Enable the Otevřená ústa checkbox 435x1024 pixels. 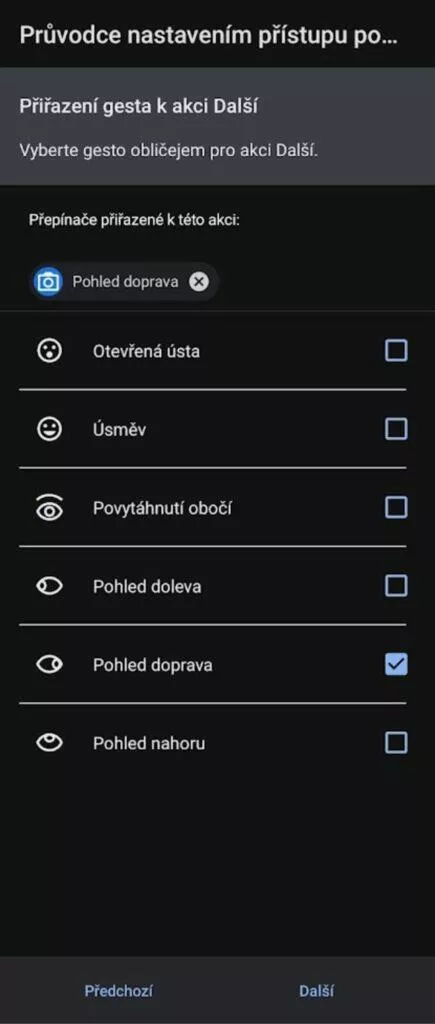click(396, 351)
